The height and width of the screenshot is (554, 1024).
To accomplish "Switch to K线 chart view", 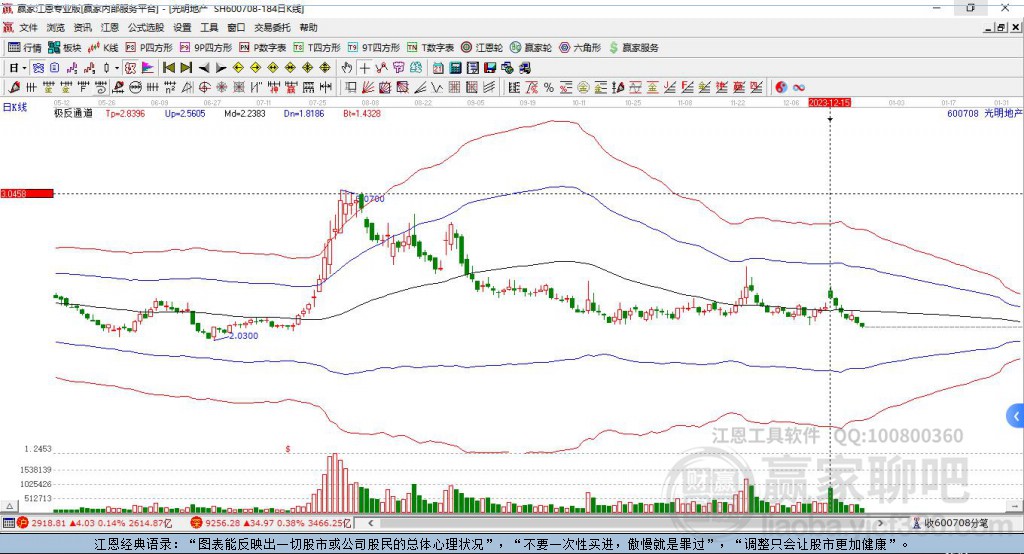I will pyautogui.click(x=103, y=48).
